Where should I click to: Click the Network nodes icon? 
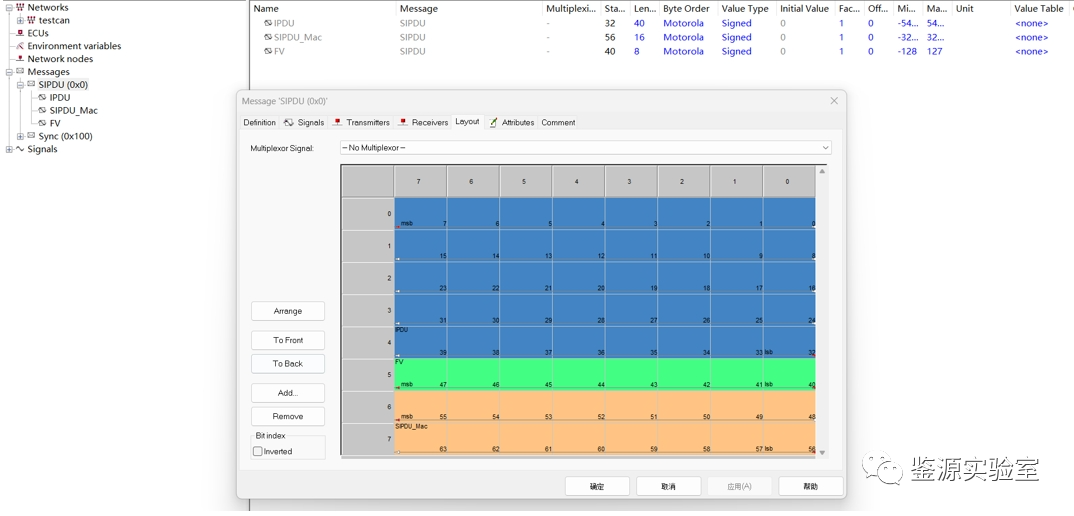click(x=20, y=59)
